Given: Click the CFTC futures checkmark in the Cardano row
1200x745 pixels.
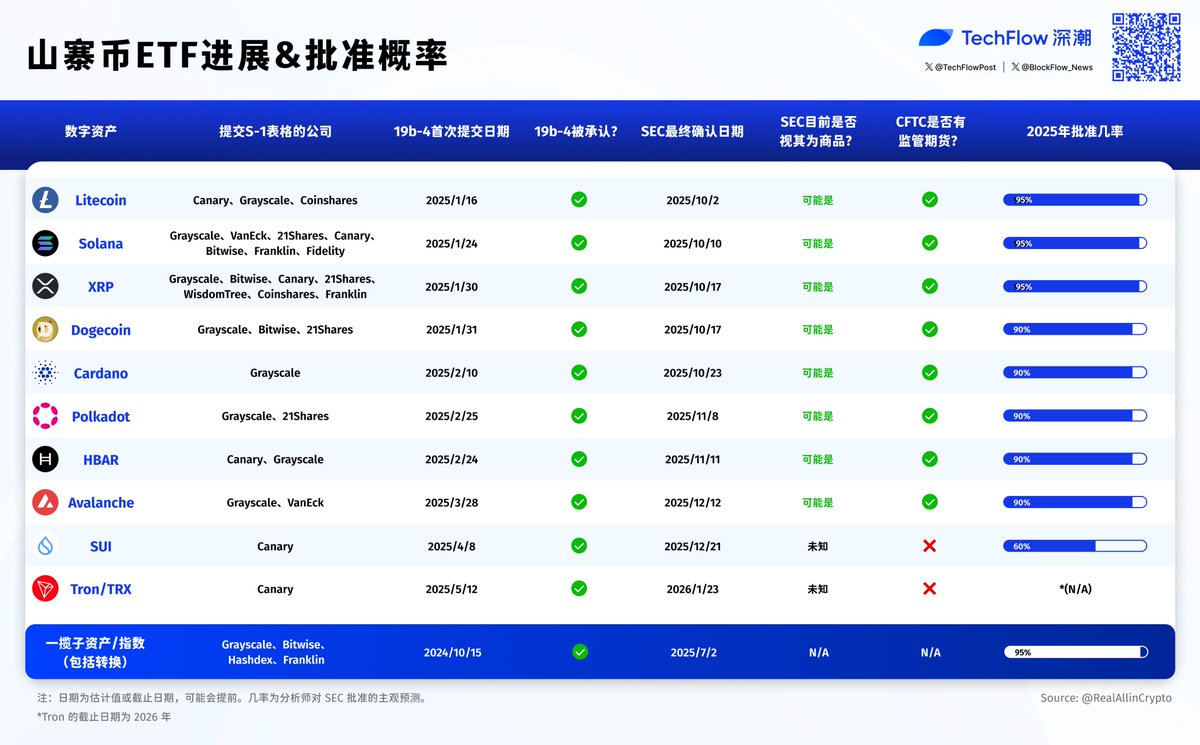Looking at the screenshot, I should (x=930, y=373).
